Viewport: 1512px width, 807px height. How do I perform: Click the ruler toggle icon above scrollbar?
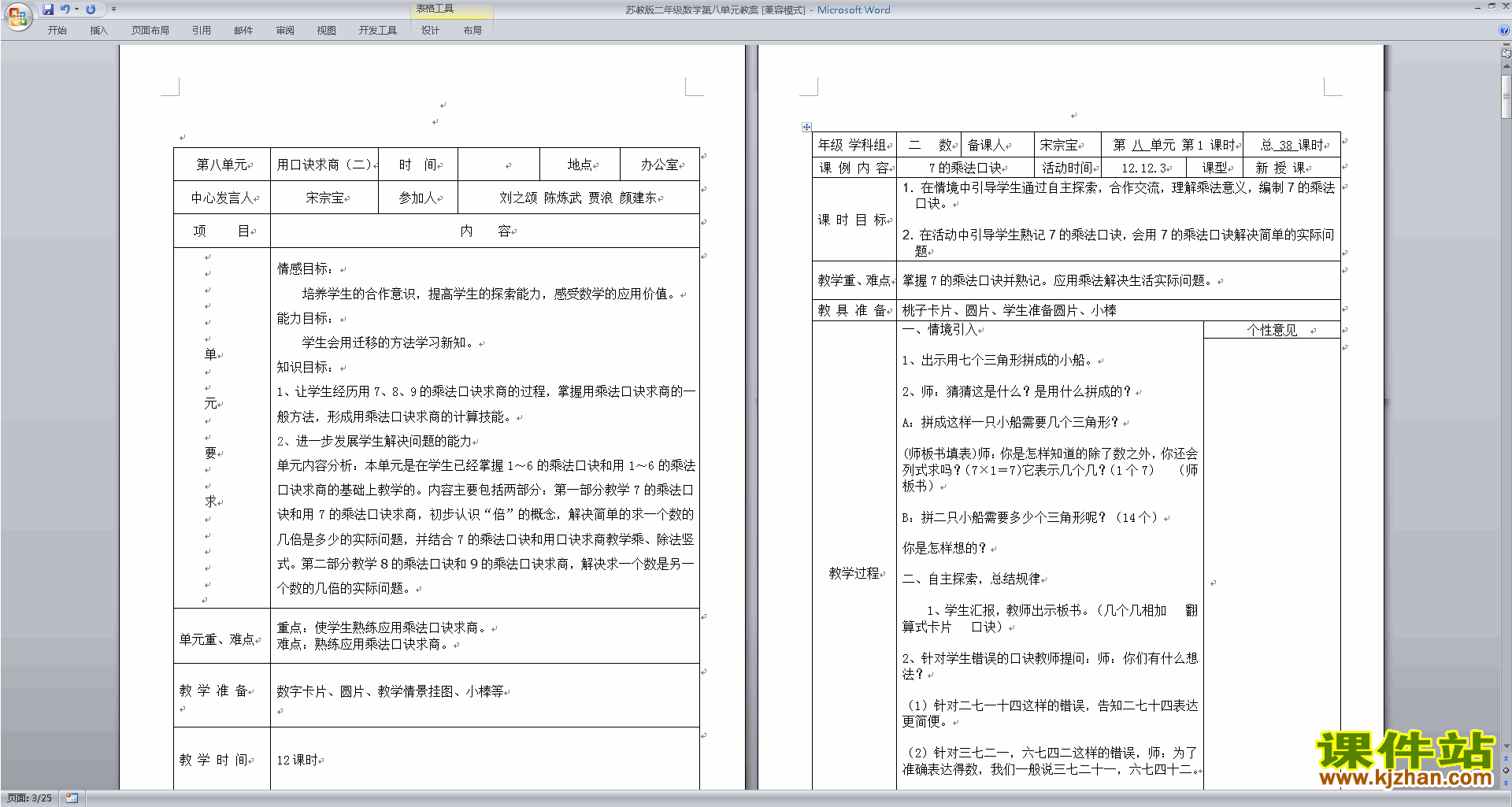click(1506, 54)
